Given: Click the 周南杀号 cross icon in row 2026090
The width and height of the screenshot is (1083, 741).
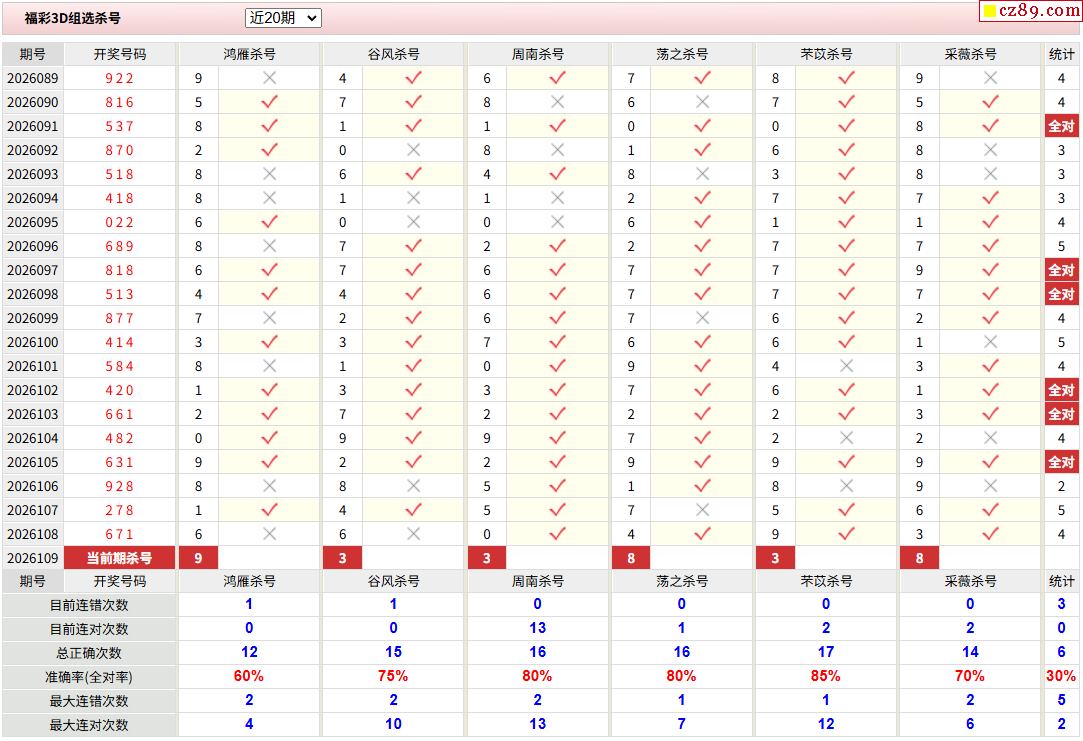Looking at the screenshot, I should [557, 102].
